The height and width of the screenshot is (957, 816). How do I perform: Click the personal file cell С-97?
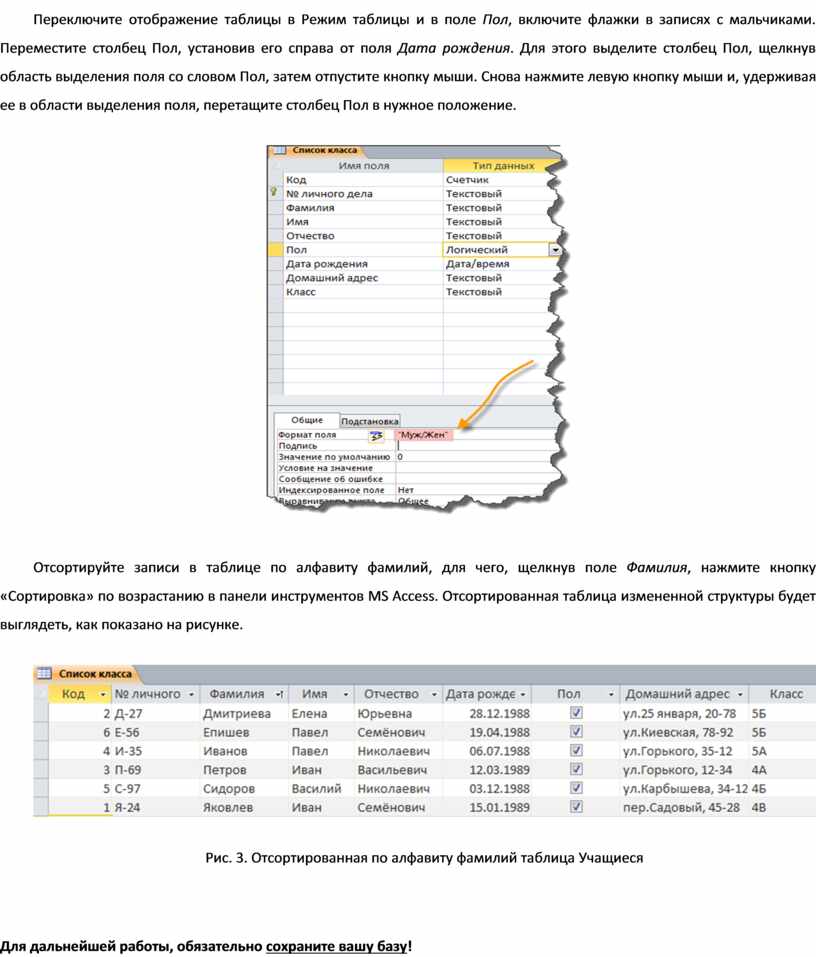coord(127,788)
